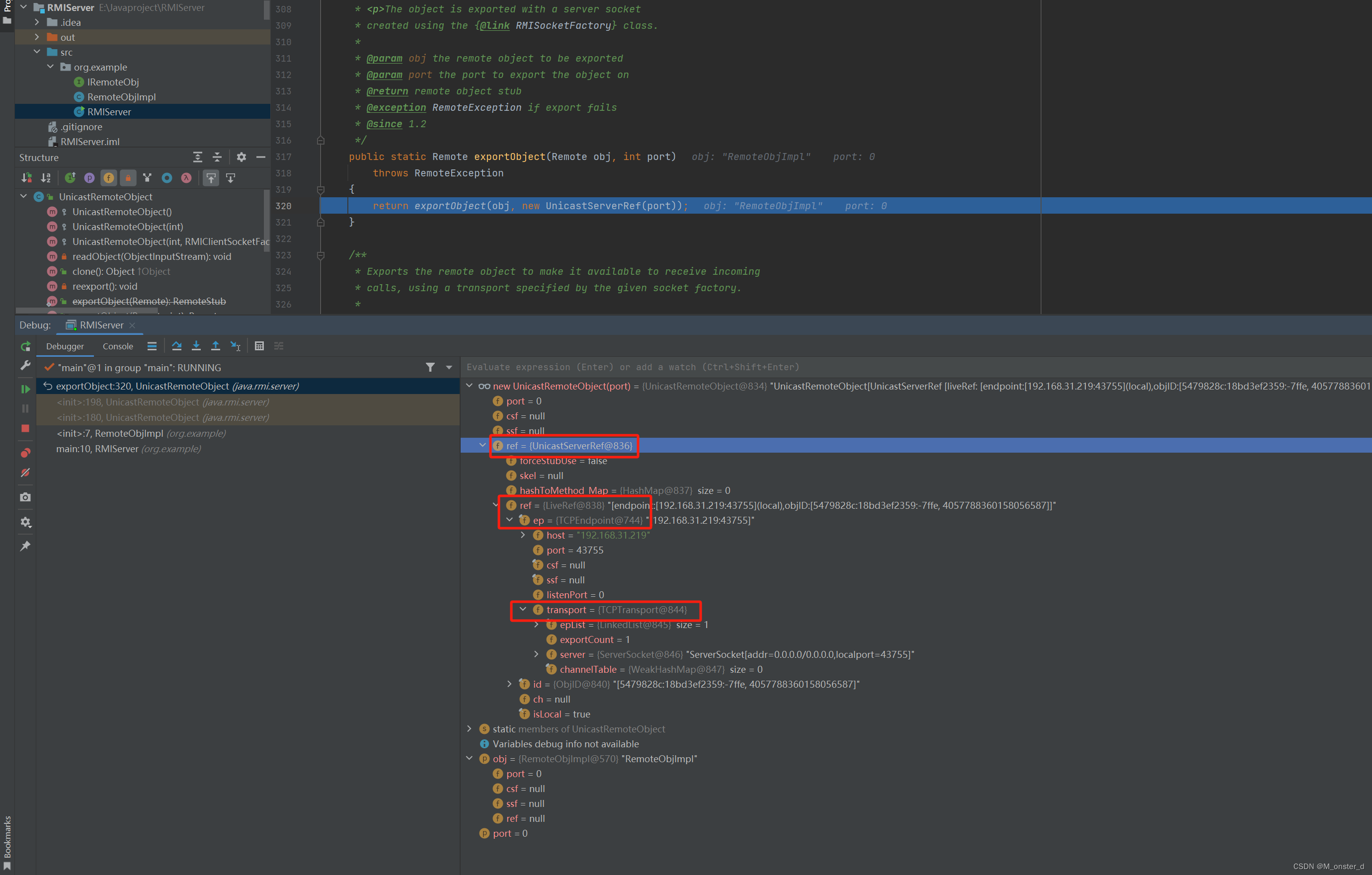The width and height of the screenshot is (1372, 875).
Task: Open debugger settings gear in left strip
Action: (26, 522)
